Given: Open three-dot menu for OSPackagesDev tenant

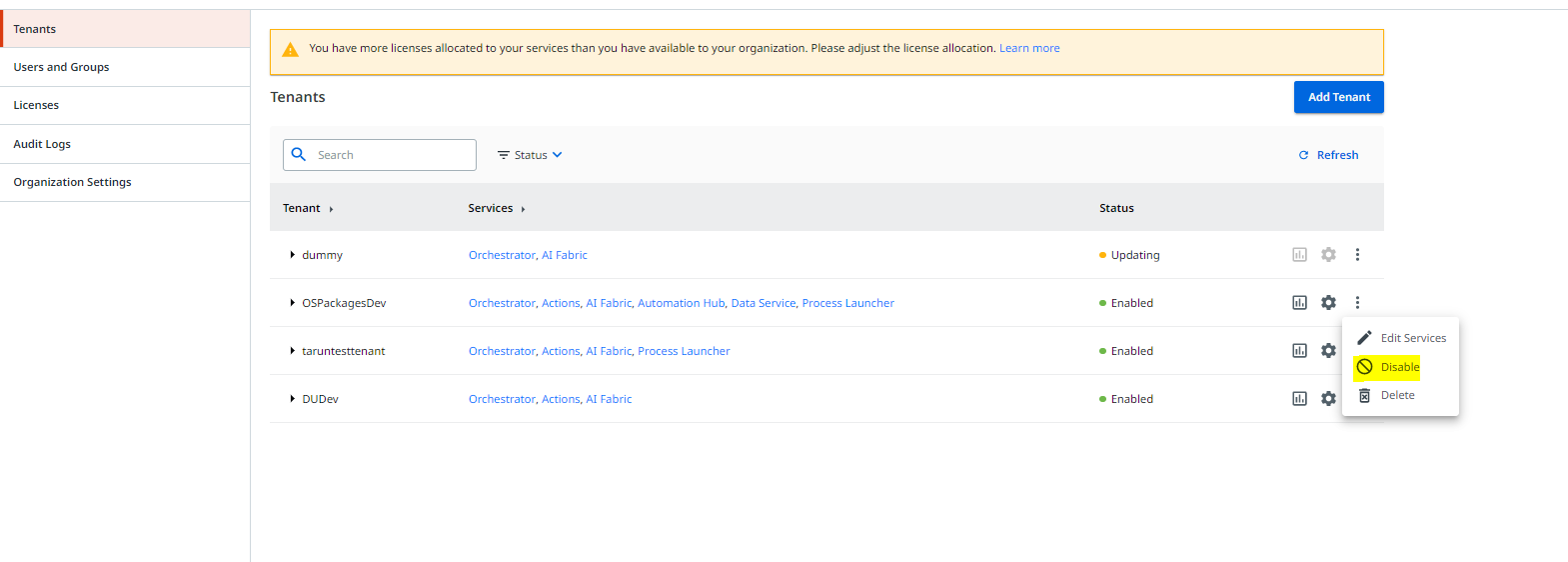Looking at the screenshot, I should click(x=1357, y=302).
